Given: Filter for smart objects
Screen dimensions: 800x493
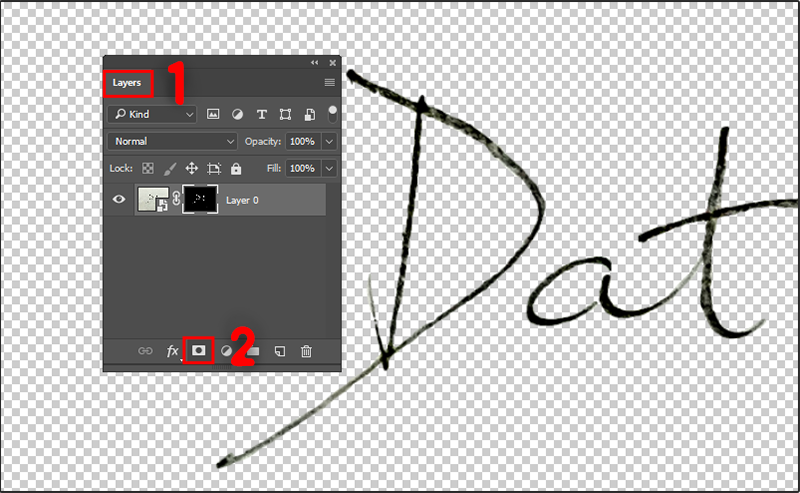Looking at the screenshot, I should tap(310, 114).
